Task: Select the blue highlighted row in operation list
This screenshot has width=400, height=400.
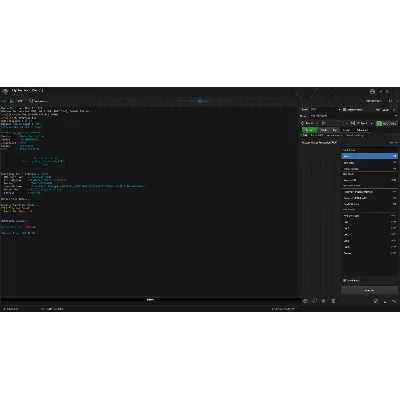Action: click(x=369, y=156)
